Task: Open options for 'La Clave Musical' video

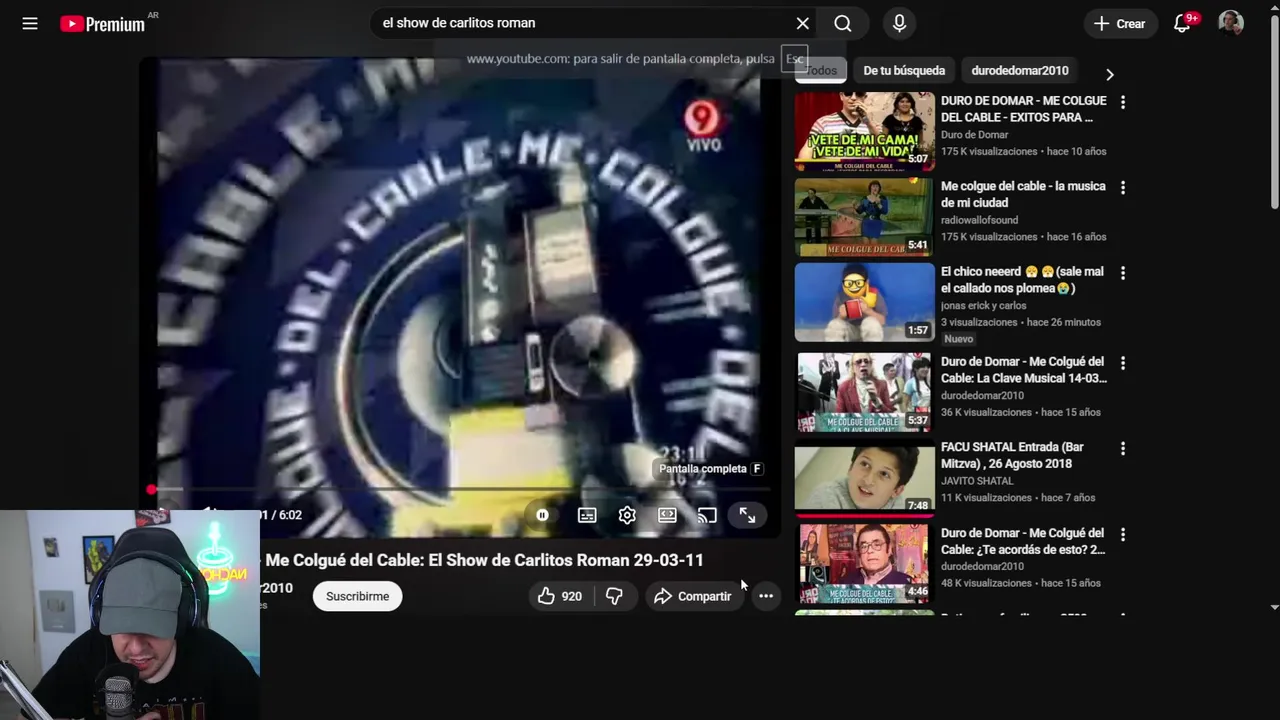Action: [x=1123, y=363]
